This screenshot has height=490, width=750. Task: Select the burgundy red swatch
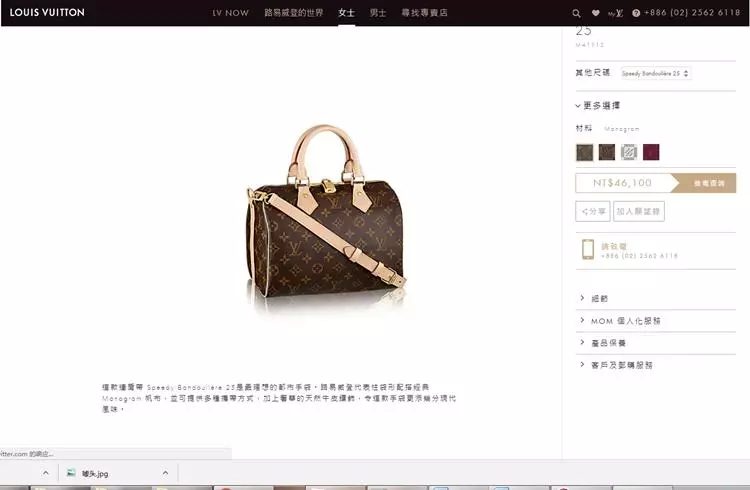(651, 152)
